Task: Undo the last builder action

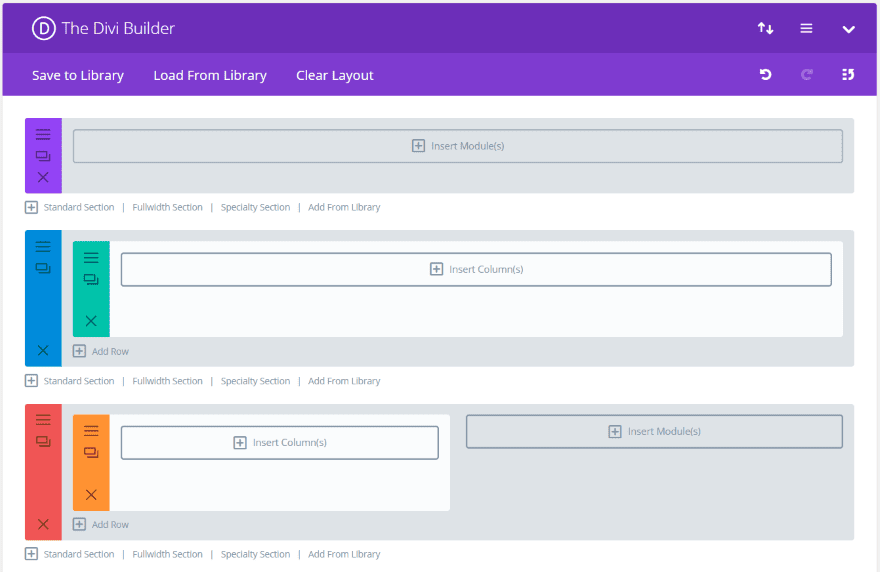Action: (766, 74)
